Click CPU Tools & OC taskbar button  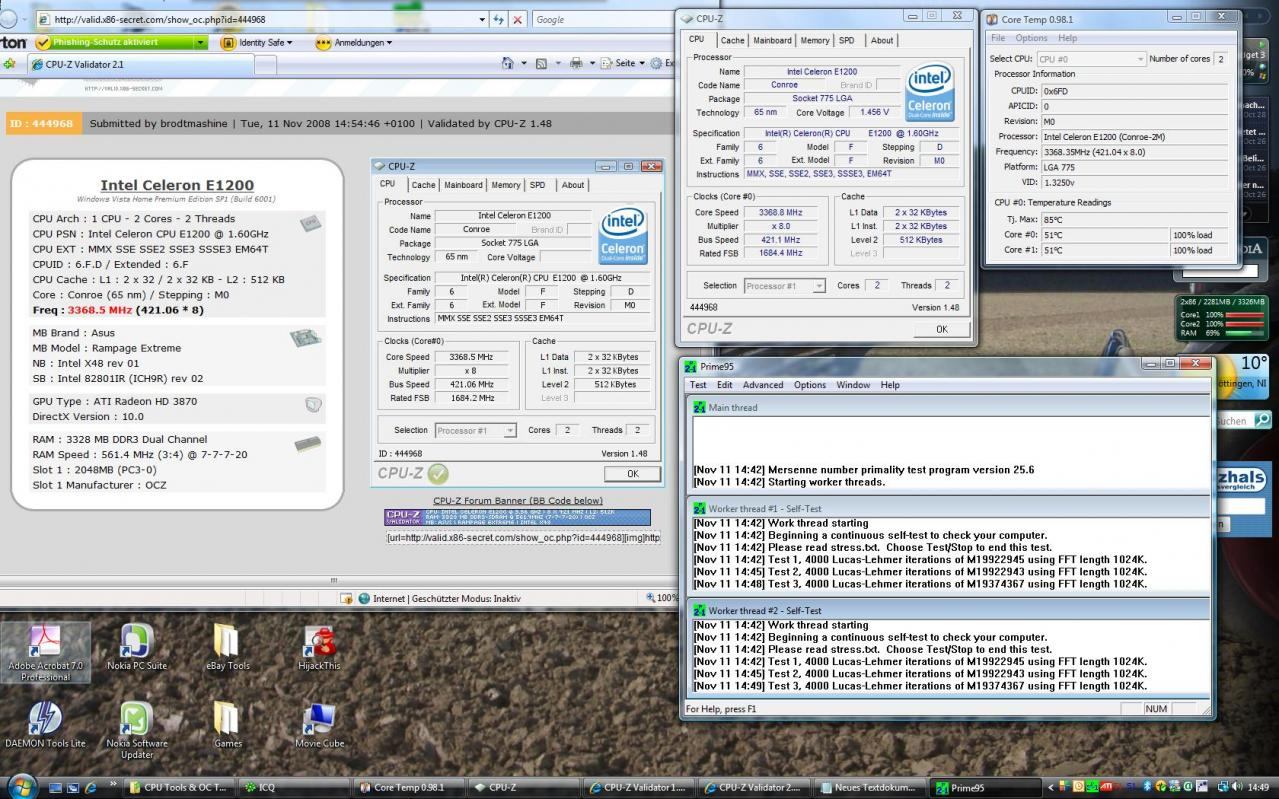click(181, 787)
